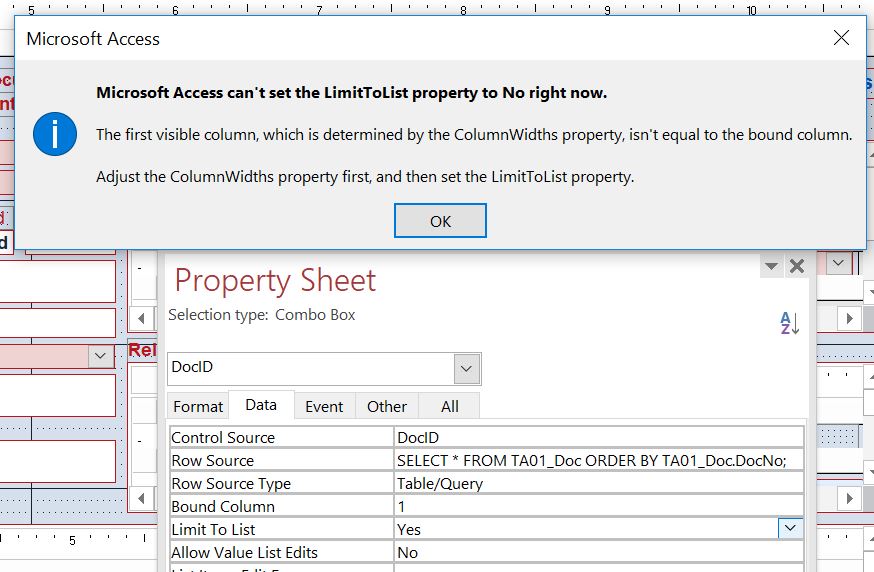Open the pink combo box dropdown in form
Image resolution: width=874 pixels, height=572 pixels.
[x=100, y=356]
